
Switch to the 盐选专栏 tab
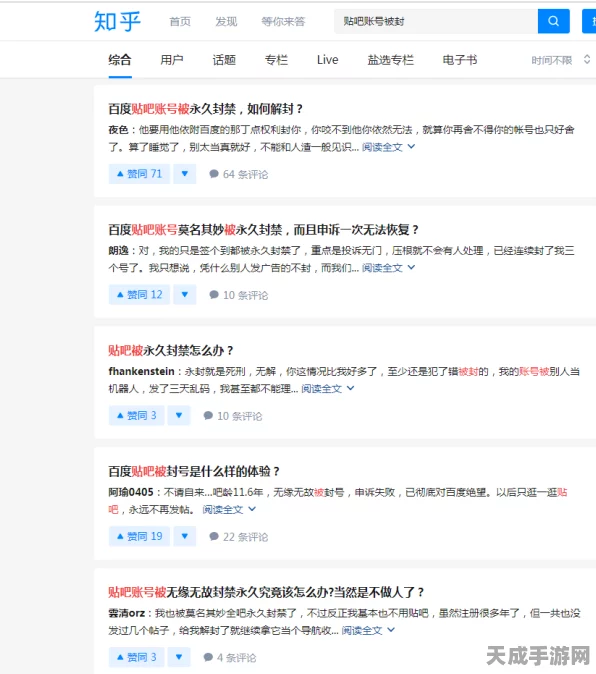pyautogui.click(x=390, y=60)
